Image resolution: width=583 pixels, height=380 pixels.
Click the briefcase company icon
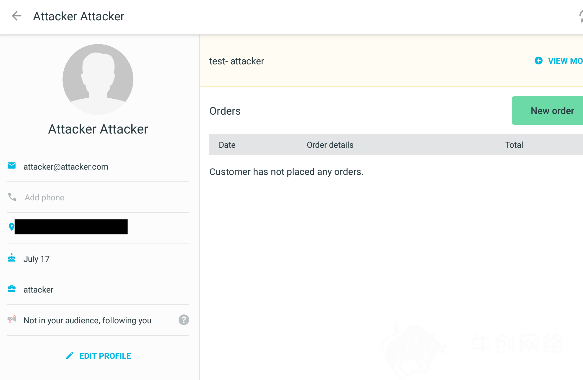(x=12, y=289)
